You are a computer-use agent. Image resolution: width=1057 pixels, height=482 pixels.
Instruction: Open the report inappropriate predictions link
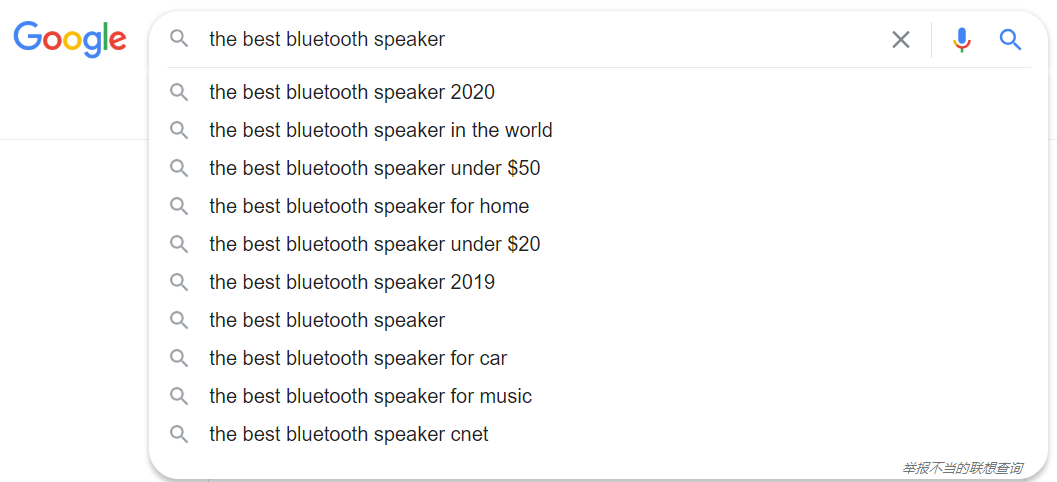coord(963,468)
